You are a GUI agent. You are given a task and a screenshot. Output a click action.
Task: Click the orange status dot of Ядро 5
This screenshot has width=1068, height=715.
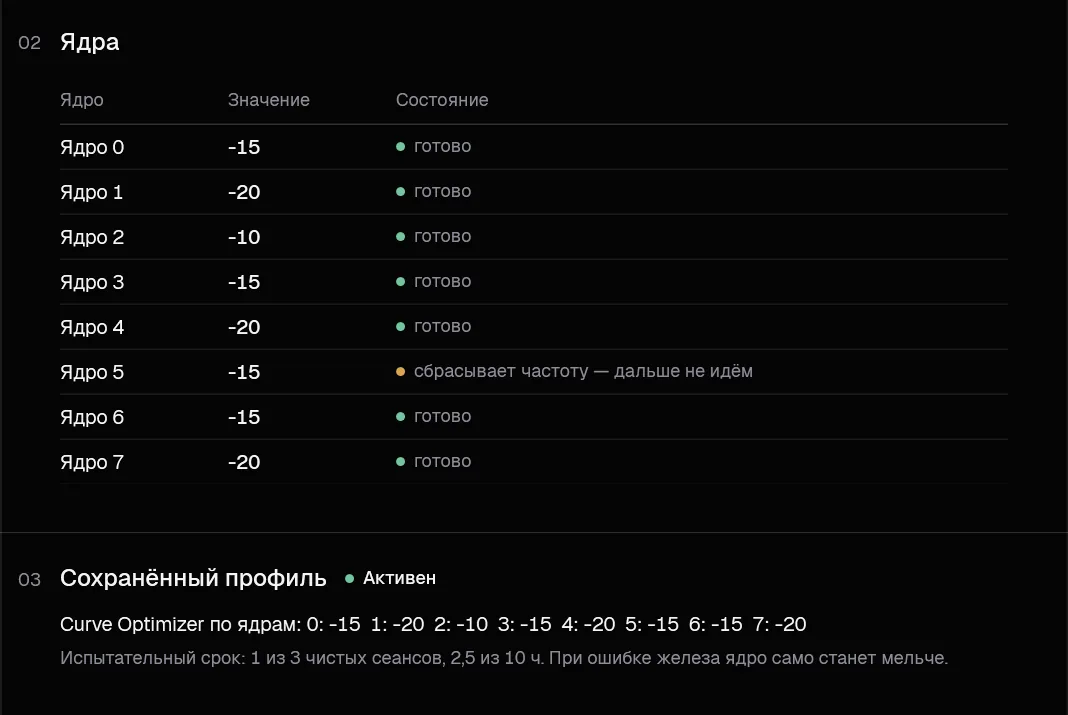(x=400, y=372)
